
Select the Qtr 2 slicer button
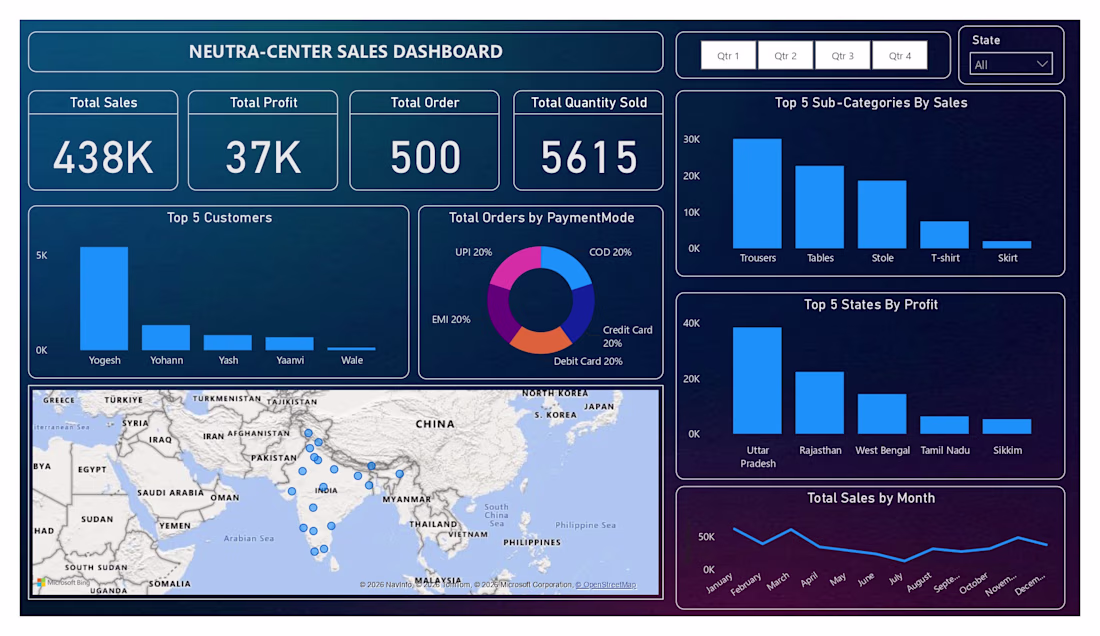[786, 55]
